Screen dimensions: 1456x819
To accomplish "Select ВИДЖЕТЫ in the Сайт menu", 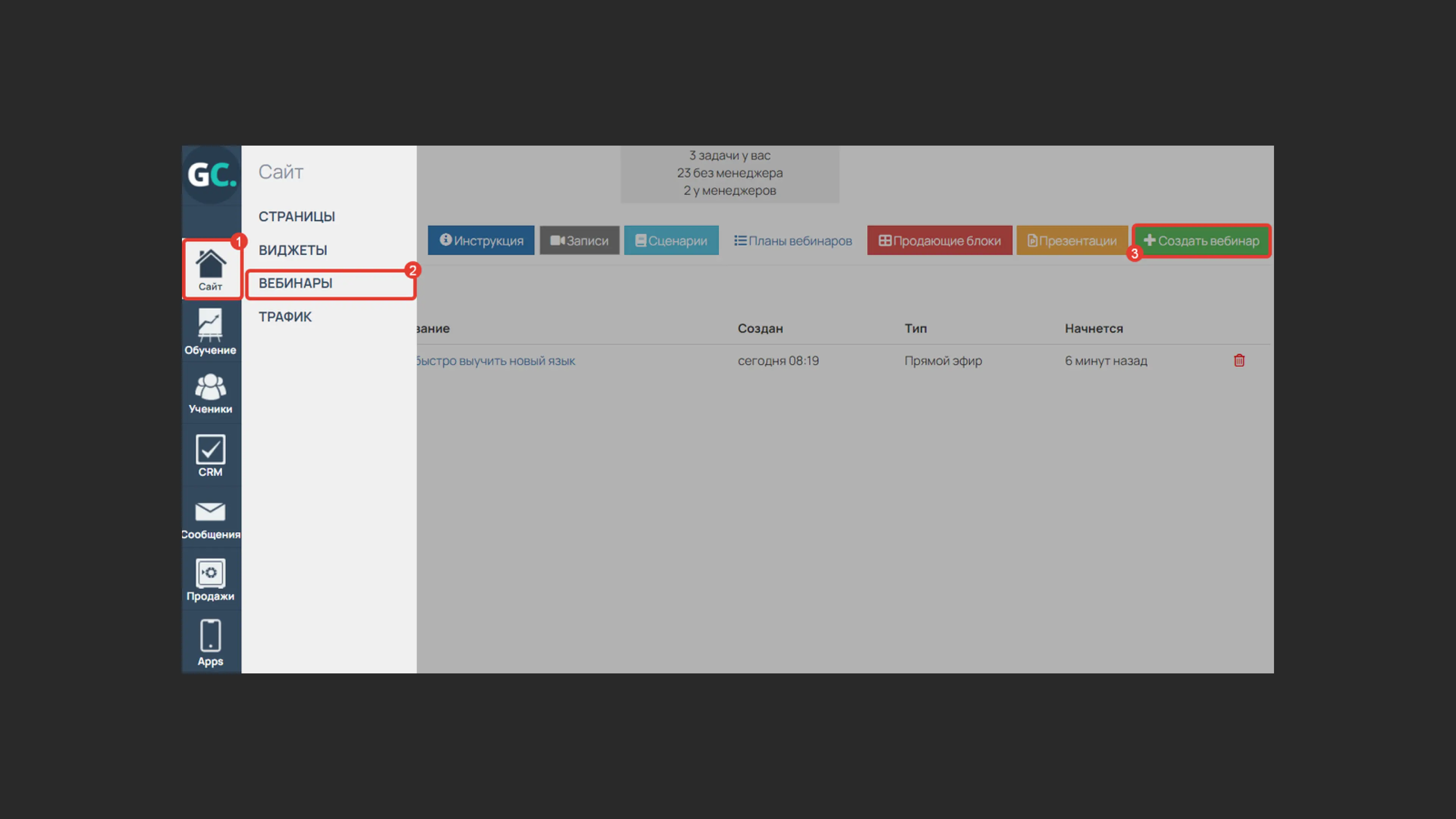I will (x=293, y=250).
